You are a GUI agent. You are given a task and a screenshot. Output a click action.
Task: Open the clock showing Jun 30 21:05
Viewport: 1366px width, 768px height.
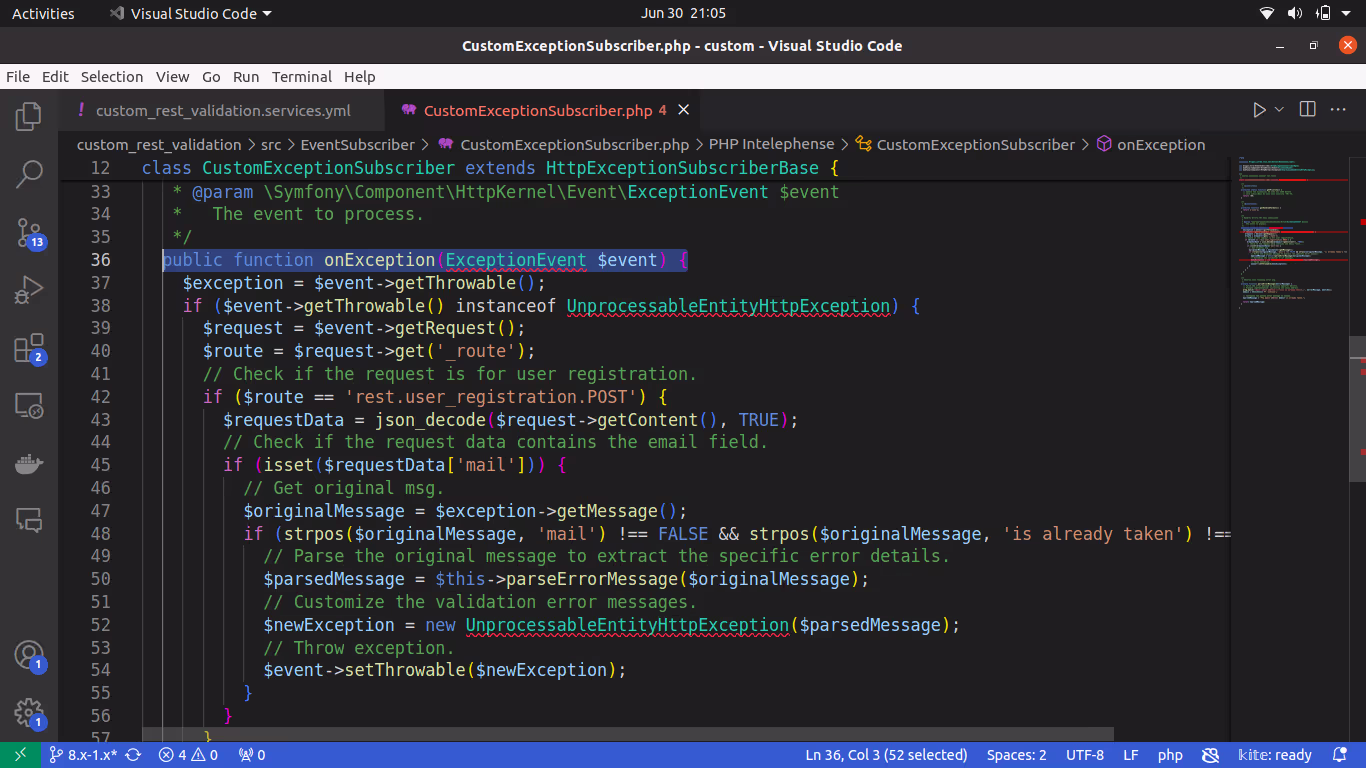click(683, 13)
